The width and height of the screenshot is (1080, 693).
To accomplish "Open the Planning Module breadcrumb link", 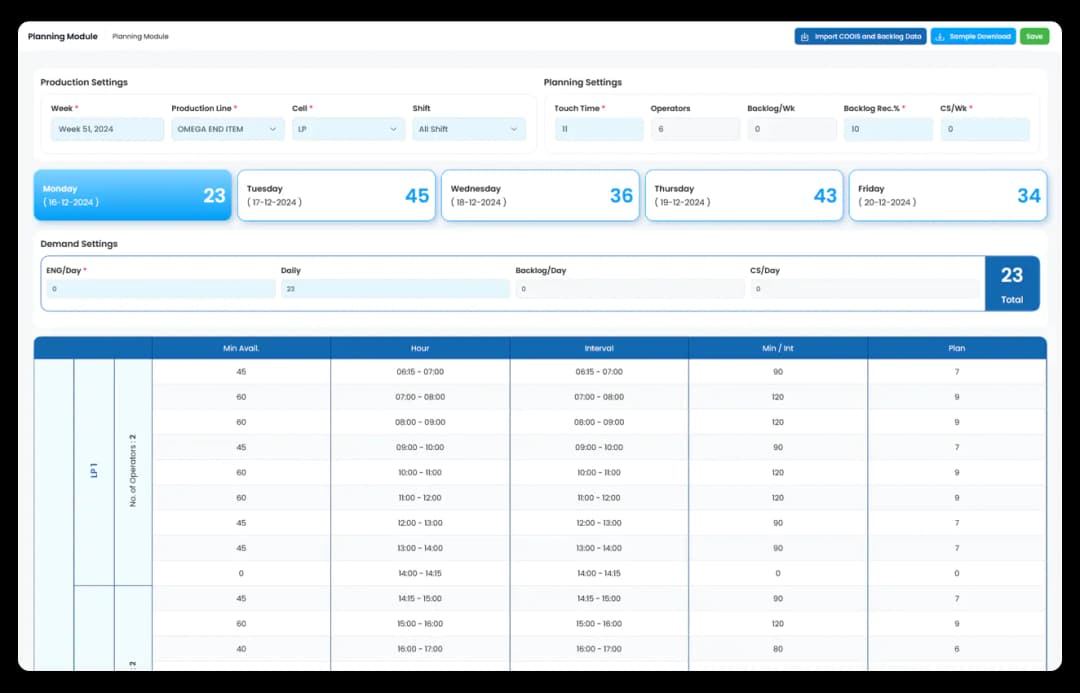I will coord(140,36).
